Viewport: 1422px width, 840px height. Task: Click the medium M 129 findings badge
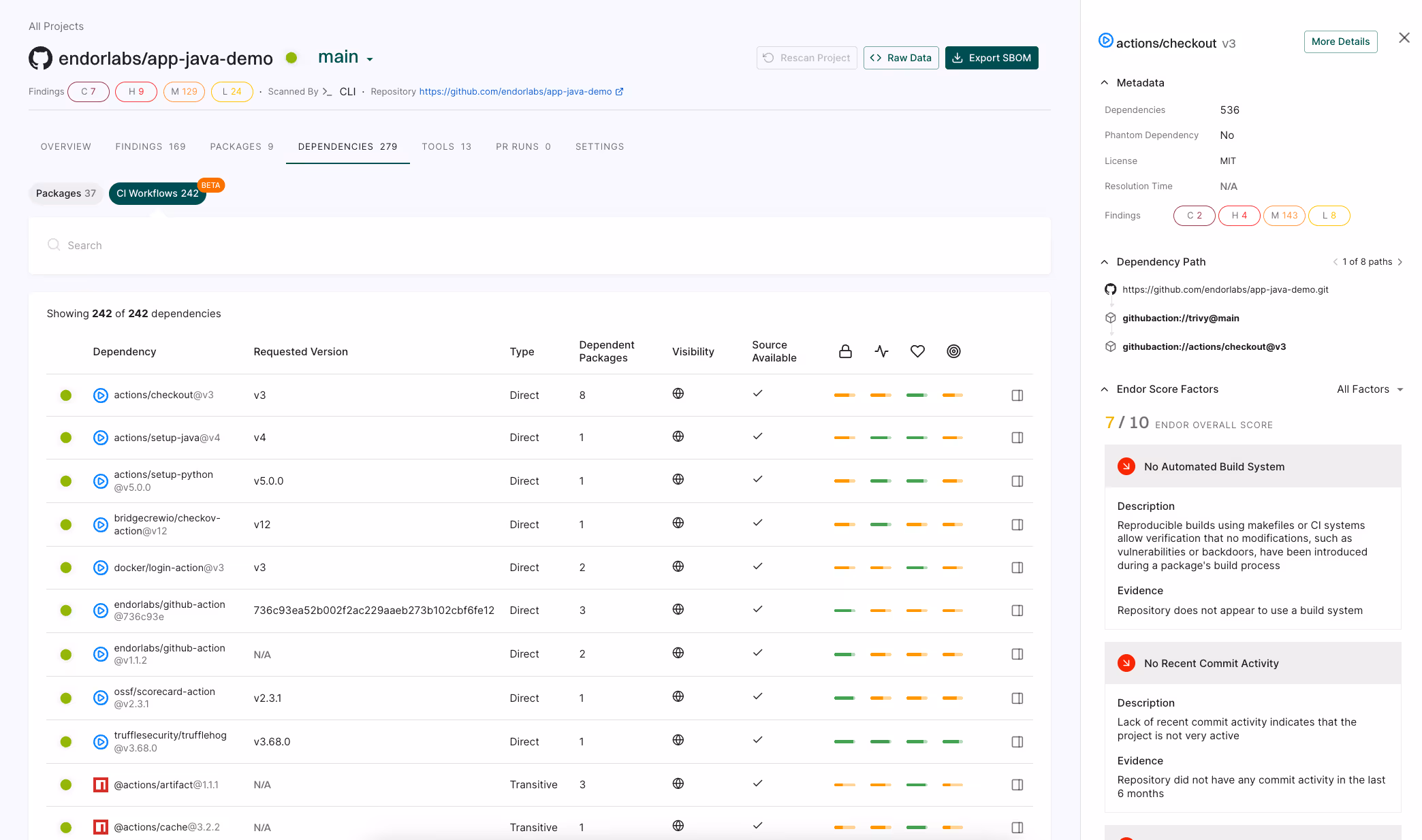tap(184, 92)
